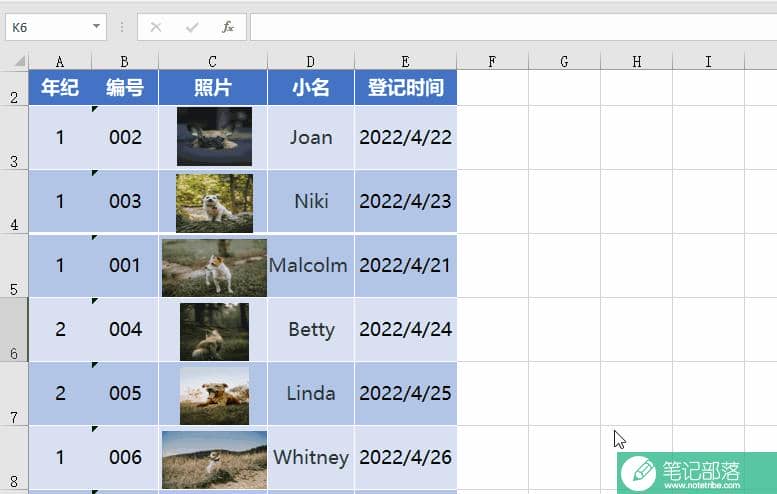Click the formula bar options dots

pyautogui.click(x=122, y=27)
